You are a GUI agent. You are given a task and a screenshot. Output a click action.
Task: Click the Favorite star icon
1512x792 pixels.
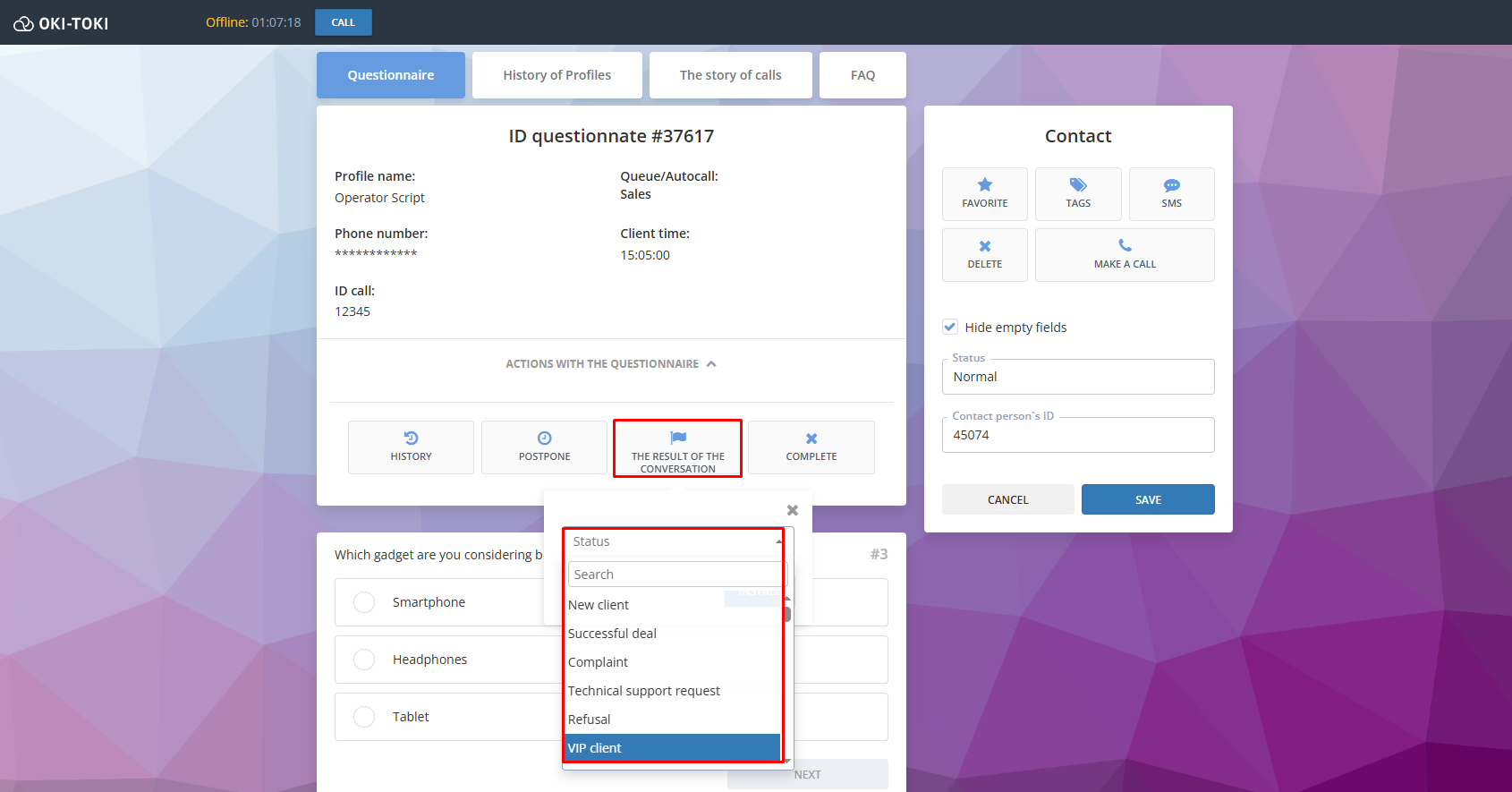point(984,185)
